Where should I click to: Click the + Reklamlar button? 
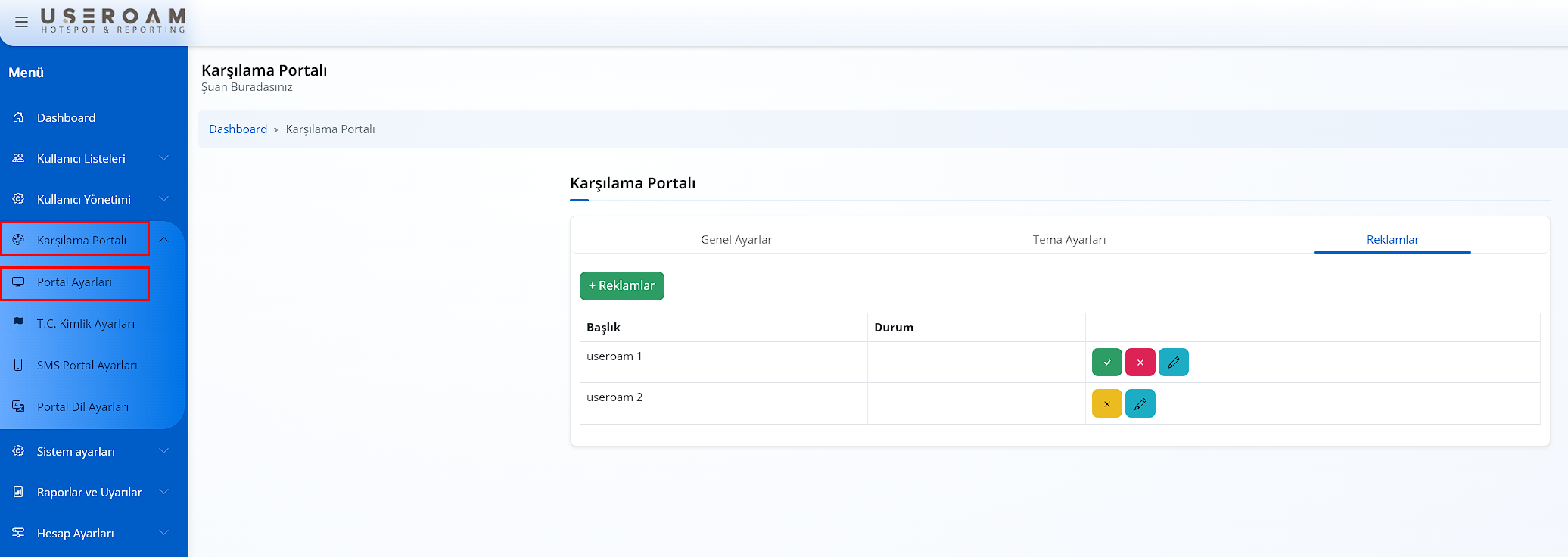click(621, 286)
